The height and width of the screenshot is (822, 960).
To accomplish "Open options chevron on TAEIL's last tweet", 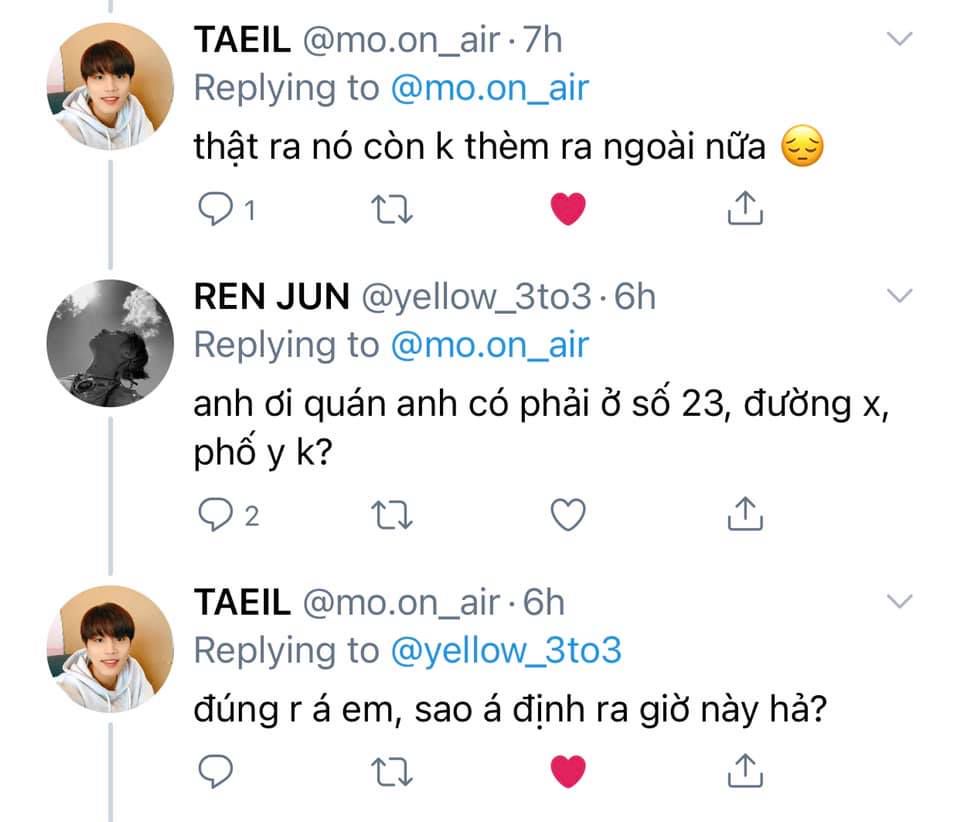I will pyautogui.click(x=901, y=601).
